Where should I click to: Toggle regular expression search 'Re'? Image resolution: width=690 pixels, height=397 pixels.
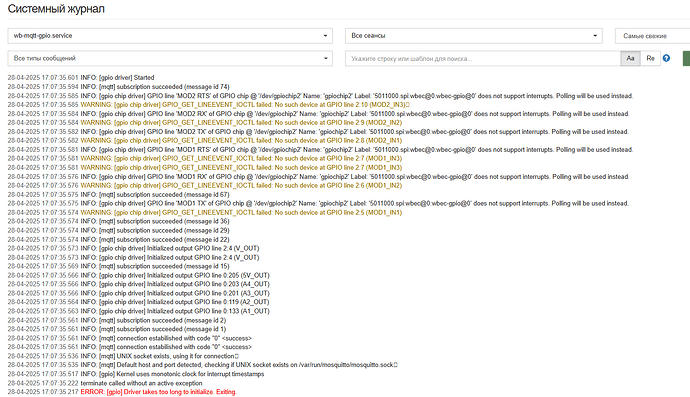pyautogui.click(x=650, y=58)
